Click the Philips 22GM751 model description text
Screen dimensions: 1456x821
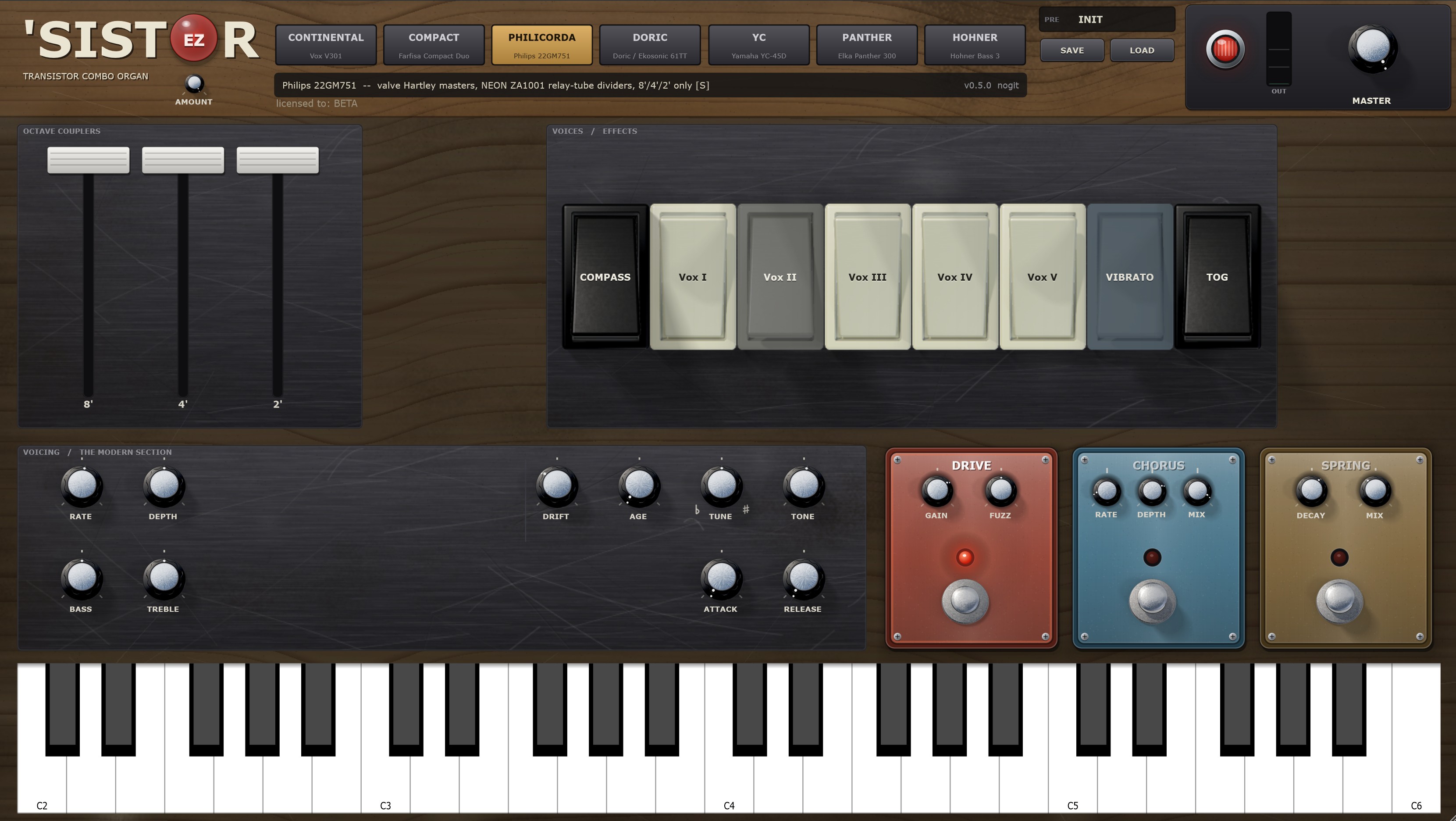(x=496, y=86)
